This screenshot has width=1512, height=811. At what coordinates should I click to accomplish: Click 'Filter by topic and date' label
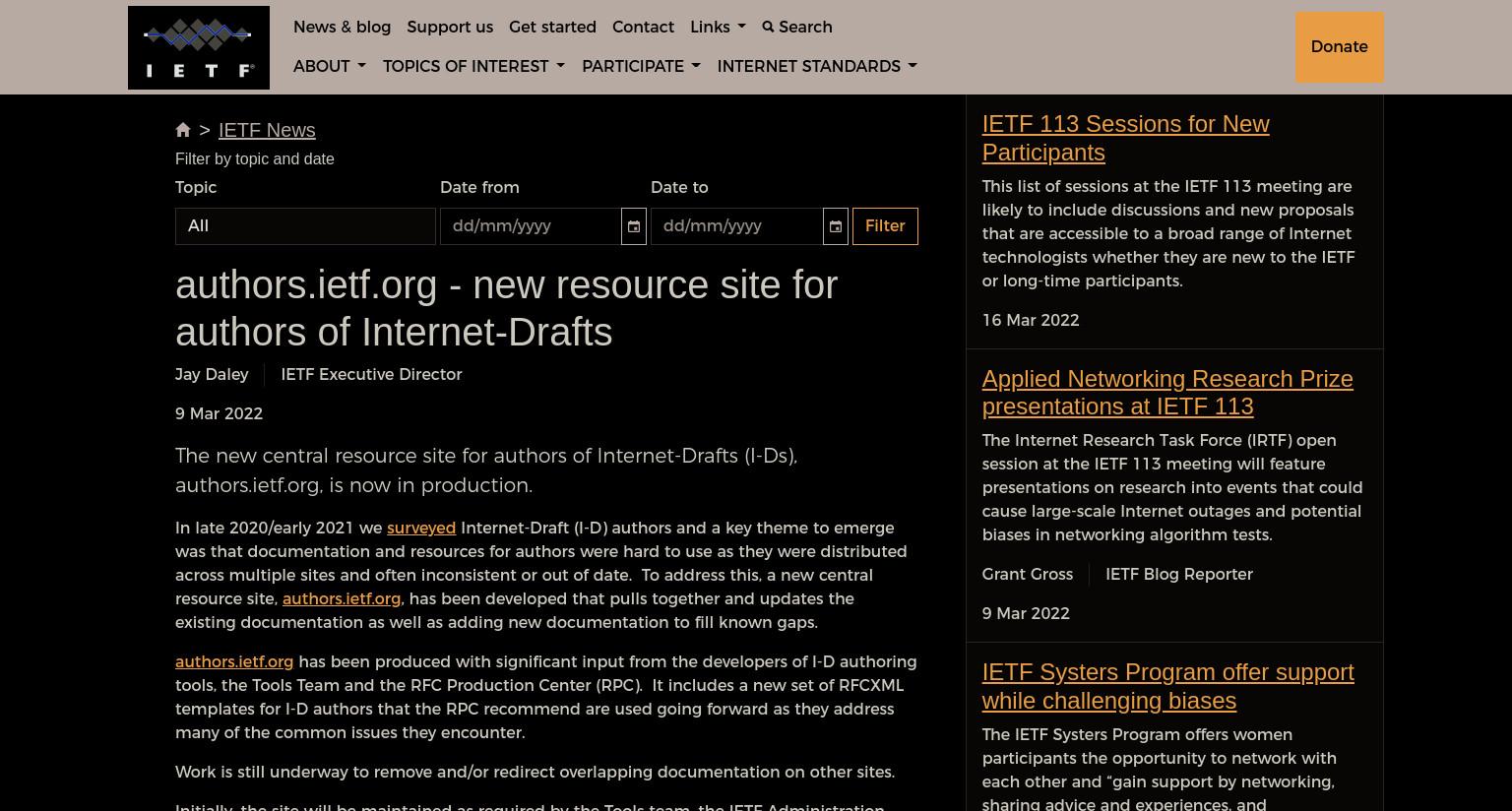[x=255, y=158]
